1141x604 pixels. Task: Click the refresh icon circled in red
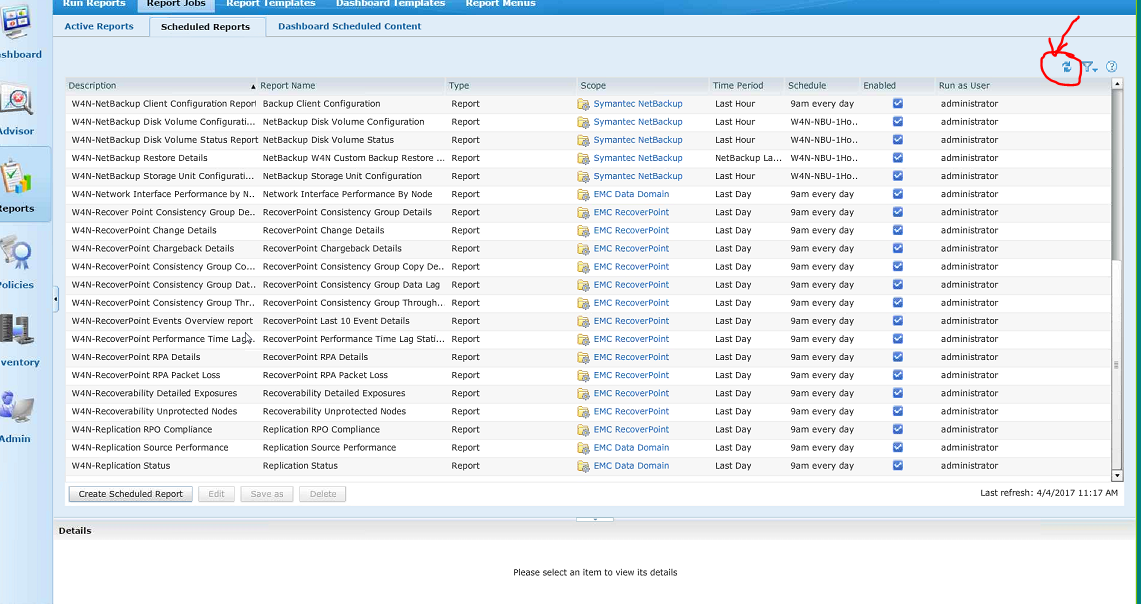[1066, 67]
